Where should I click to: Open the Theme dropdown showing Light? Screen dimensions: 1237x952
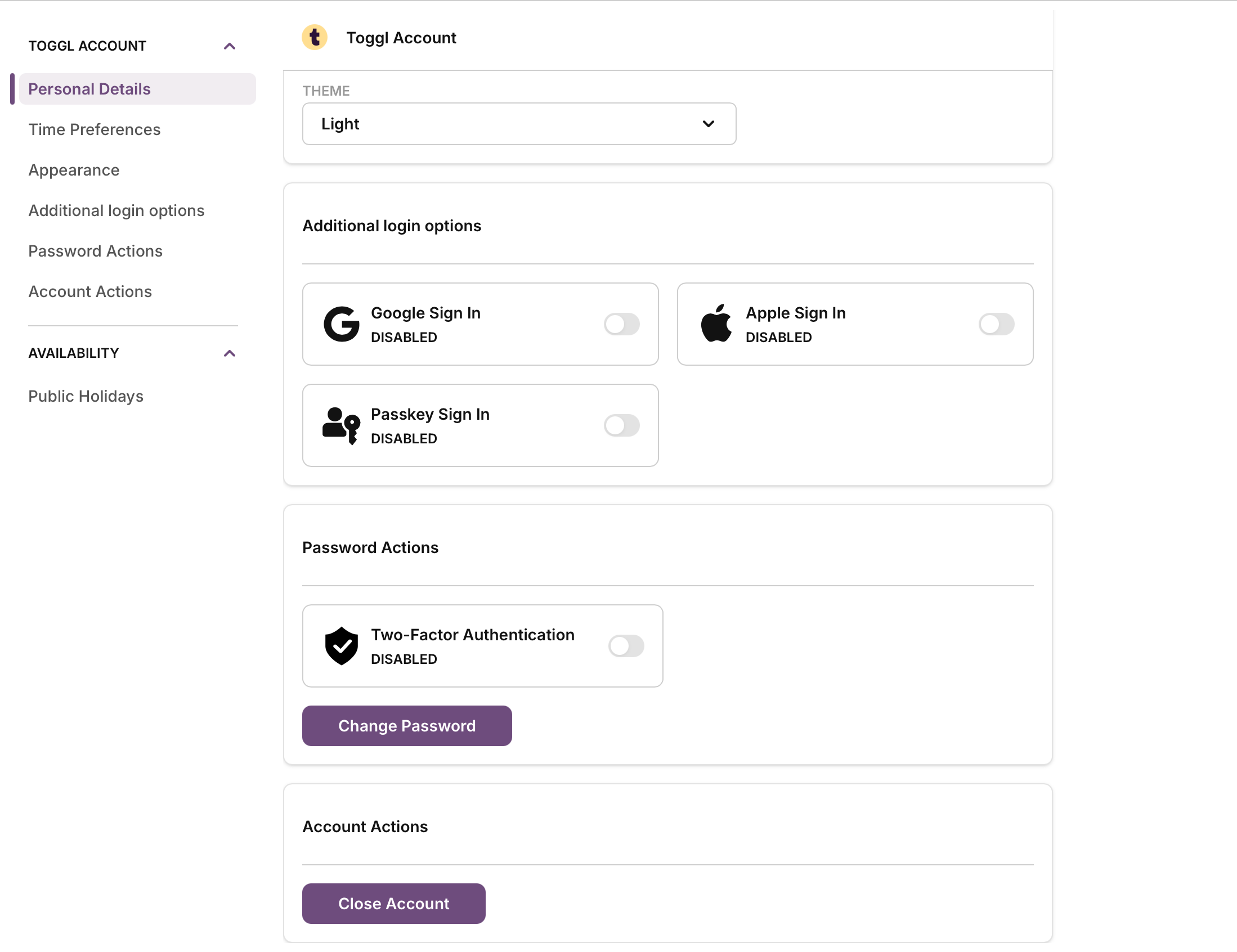tap(519, 123)
